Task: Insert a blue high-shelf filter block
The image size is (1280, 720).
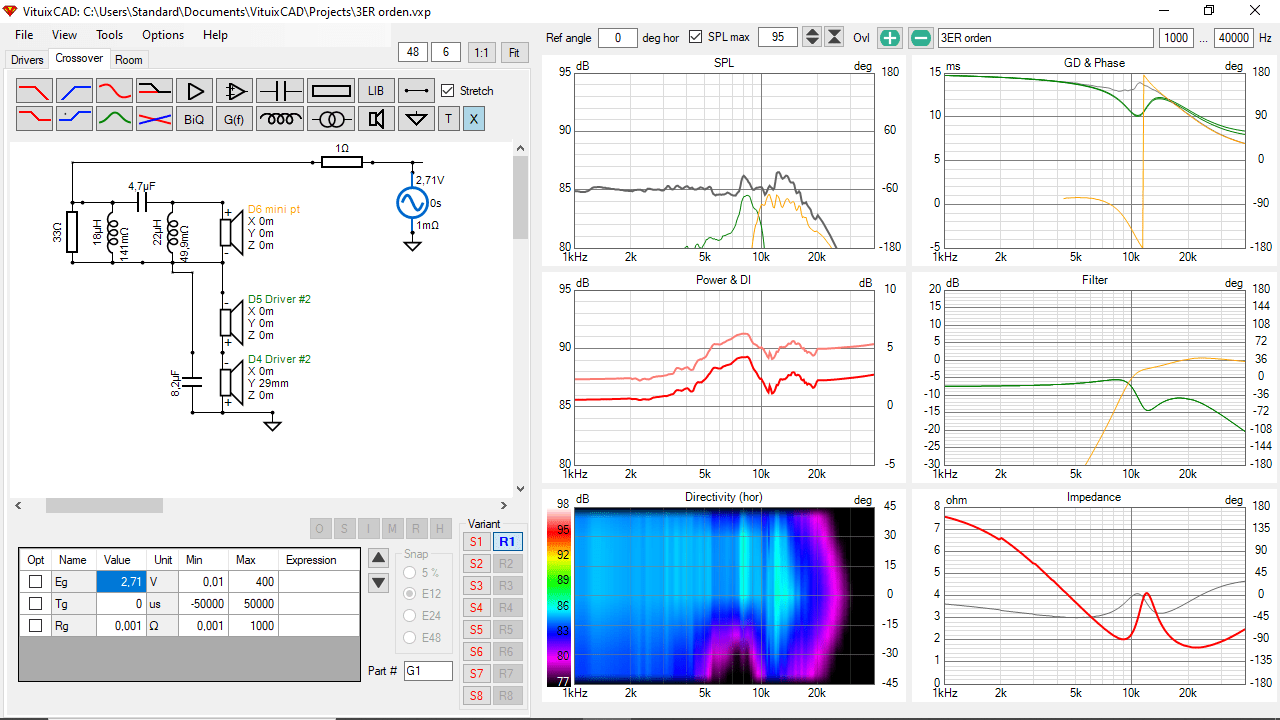Action: (x=75, y=119)
